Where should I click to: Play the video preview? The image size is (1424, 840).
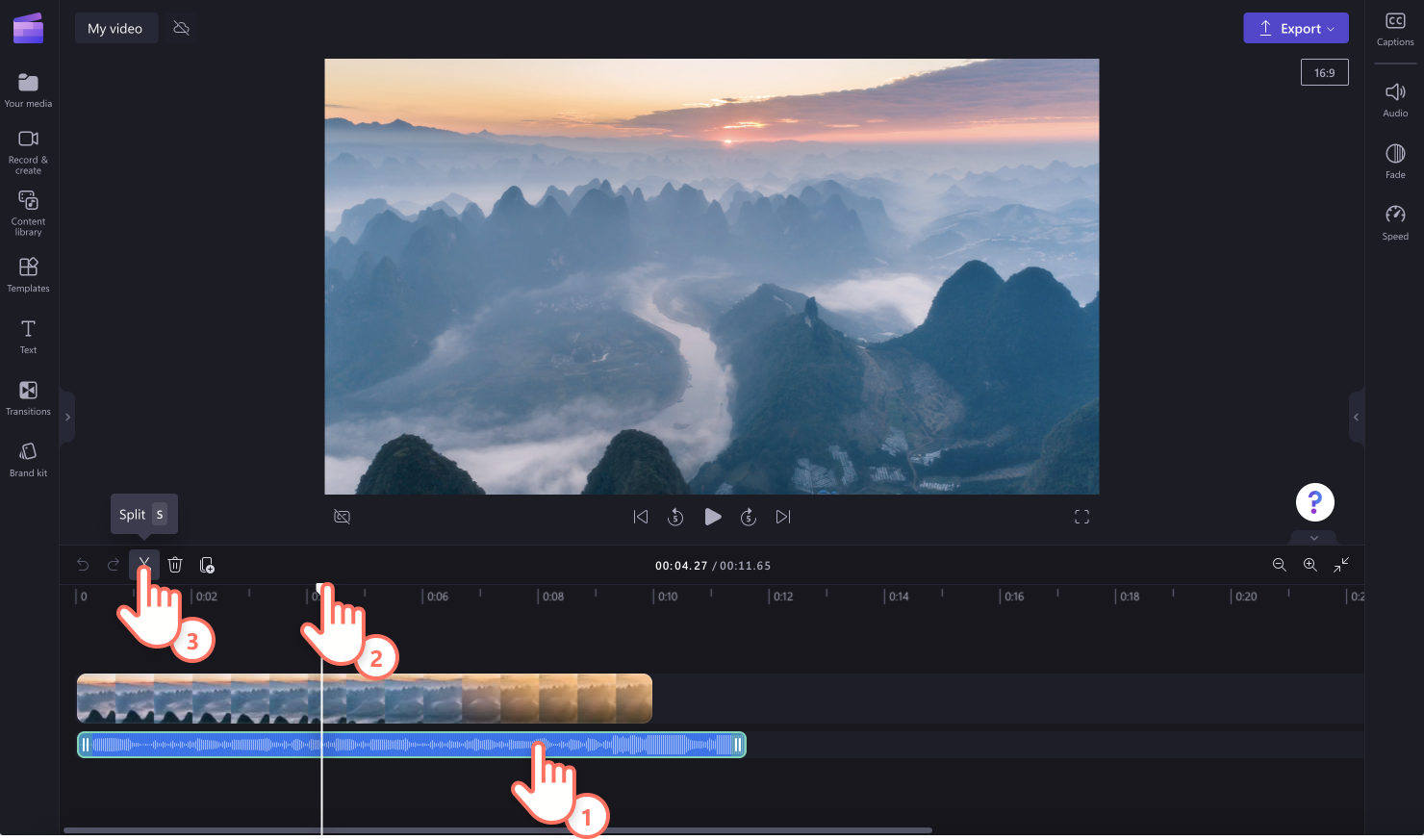(x=713, y=517)
